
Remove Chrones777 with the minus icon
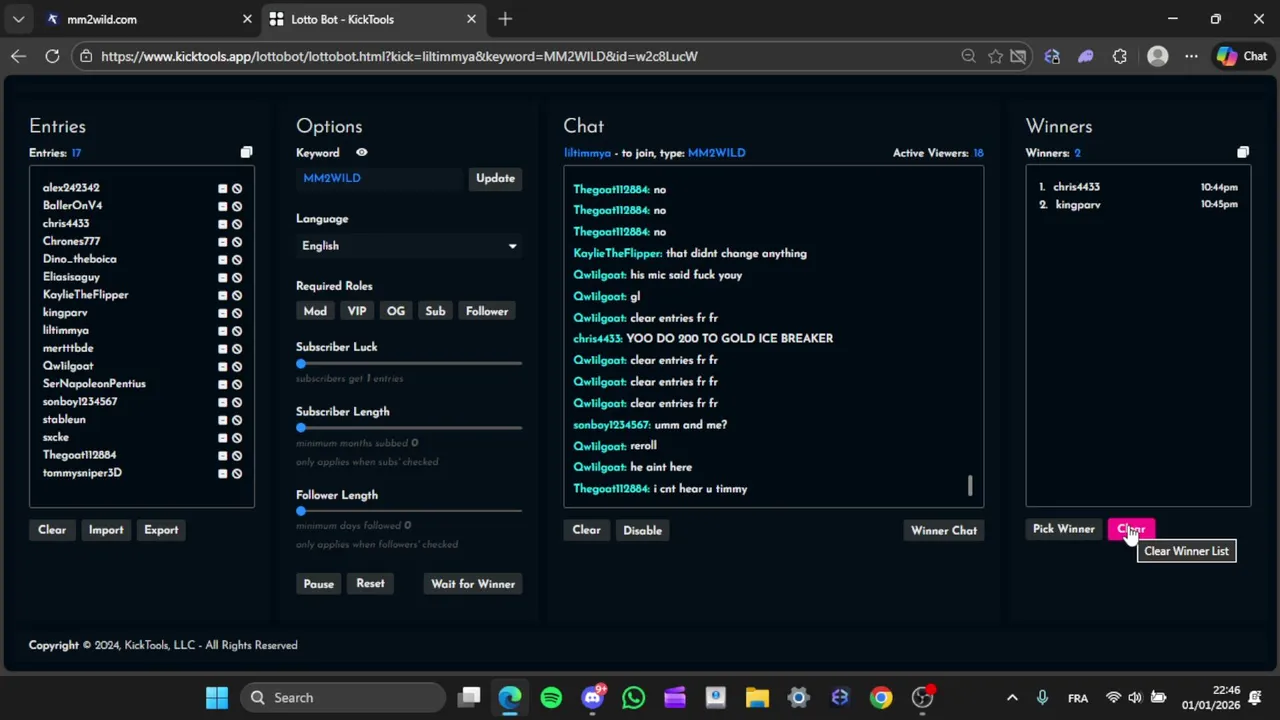click(x=223, y=242)
